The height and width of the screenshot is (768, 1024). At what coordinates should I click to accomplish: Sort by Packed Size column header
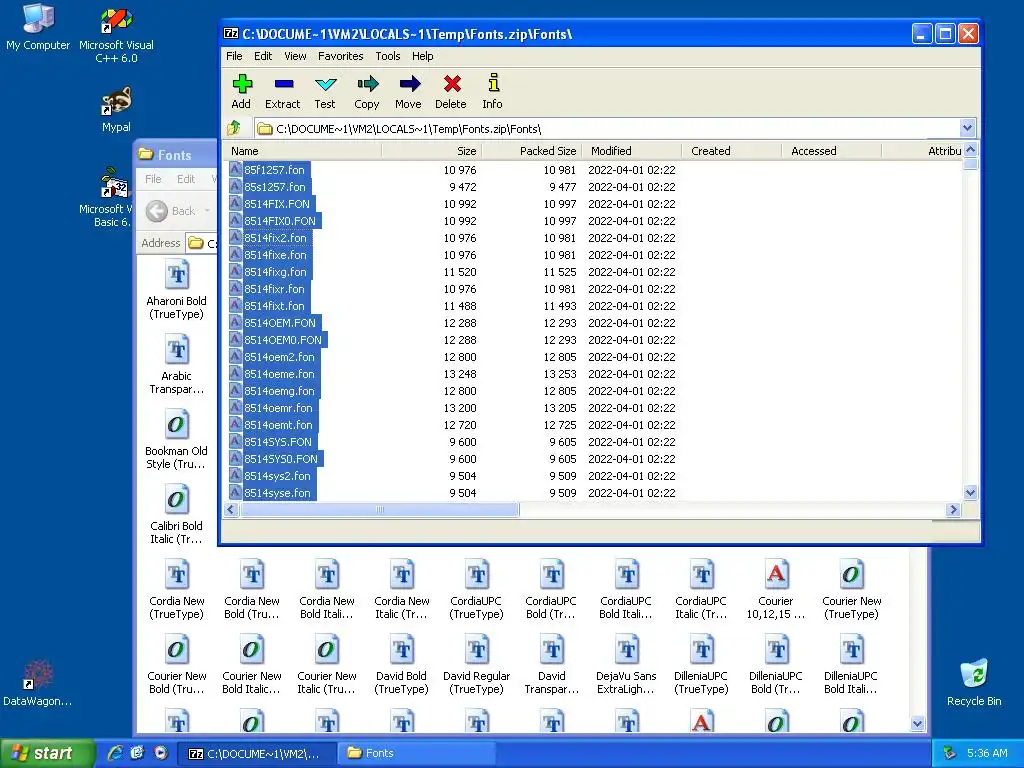tap(532, 151)
